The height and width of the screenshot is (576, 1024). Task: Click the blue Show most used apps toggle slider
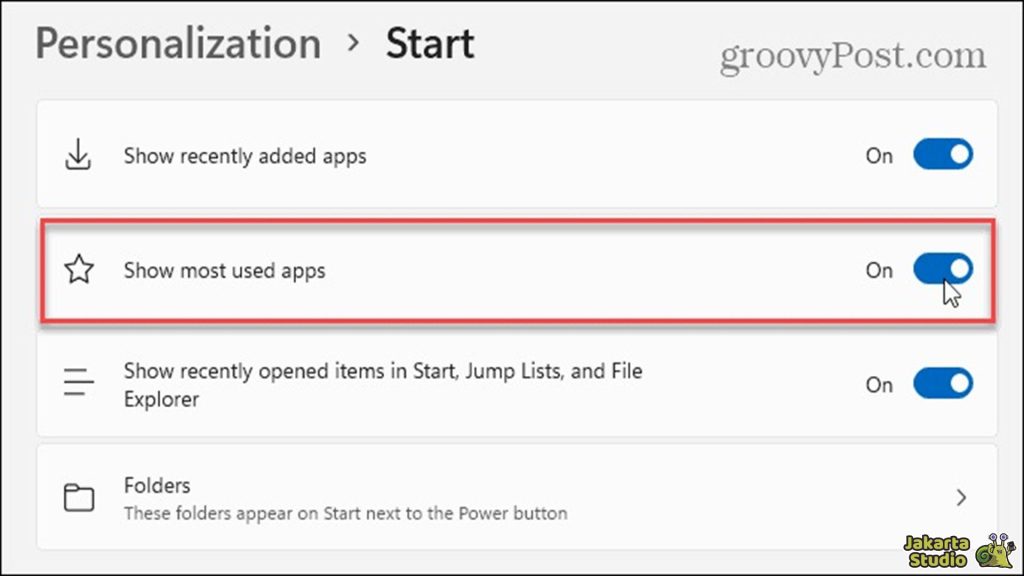[x=941, y=269]
